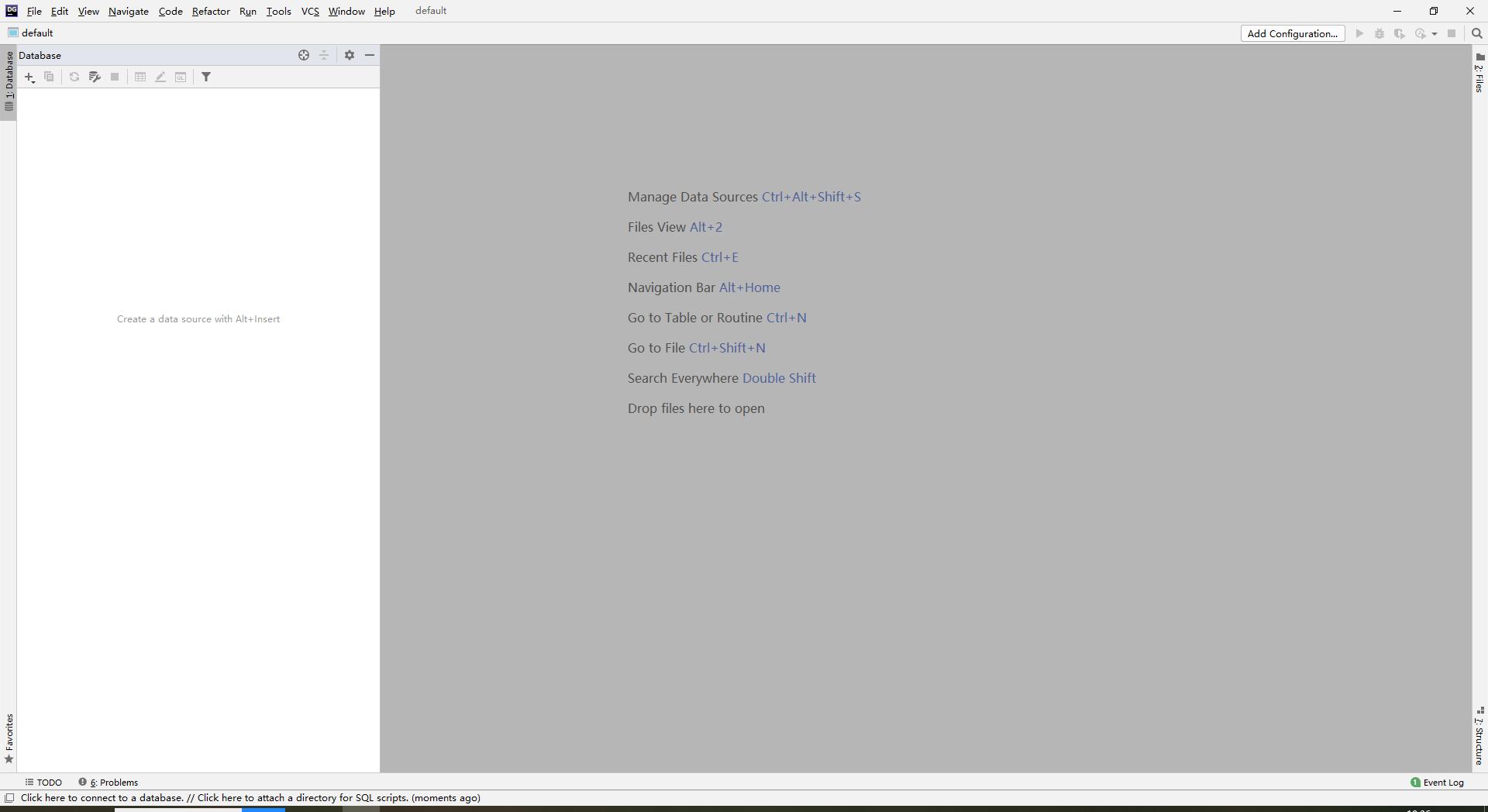Click 'Manage Data Sources' hint text
Image resolution: width=1488 pixels, height=812 pixels.
click(693, 197)
